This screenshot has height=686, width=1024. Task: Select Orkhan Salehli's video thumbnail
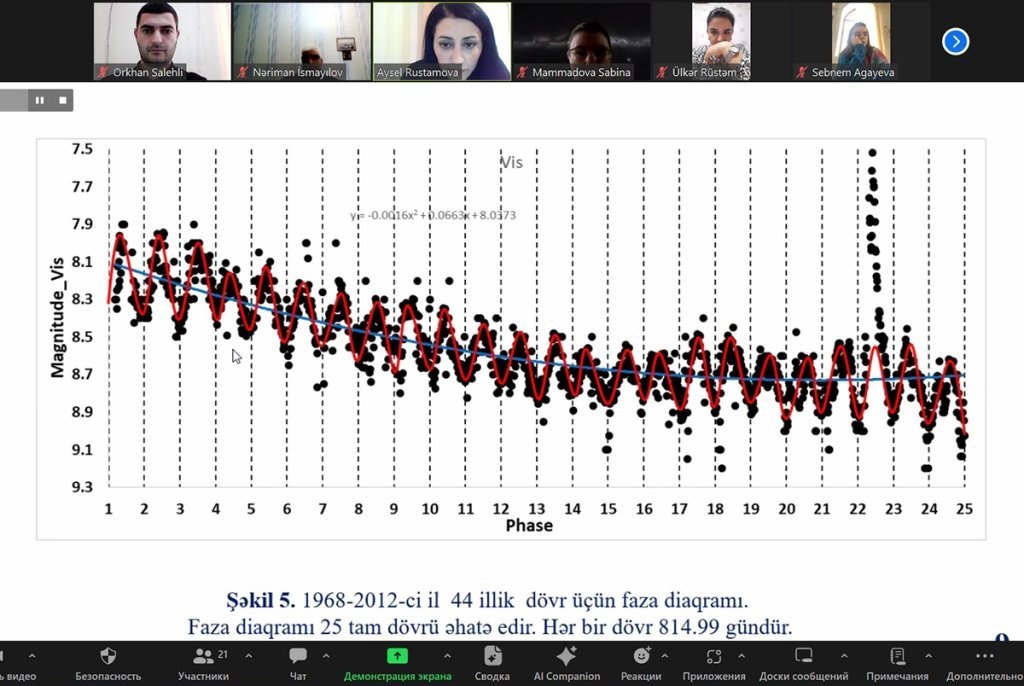[162, 41]
